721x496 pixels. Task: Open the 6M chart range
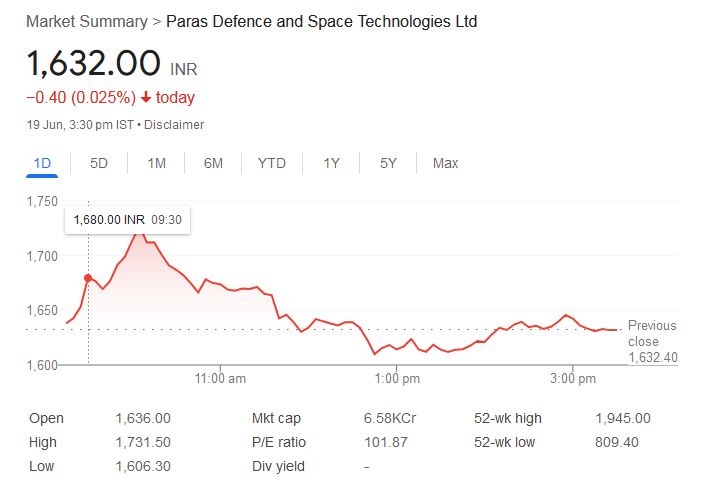[213, 163]
